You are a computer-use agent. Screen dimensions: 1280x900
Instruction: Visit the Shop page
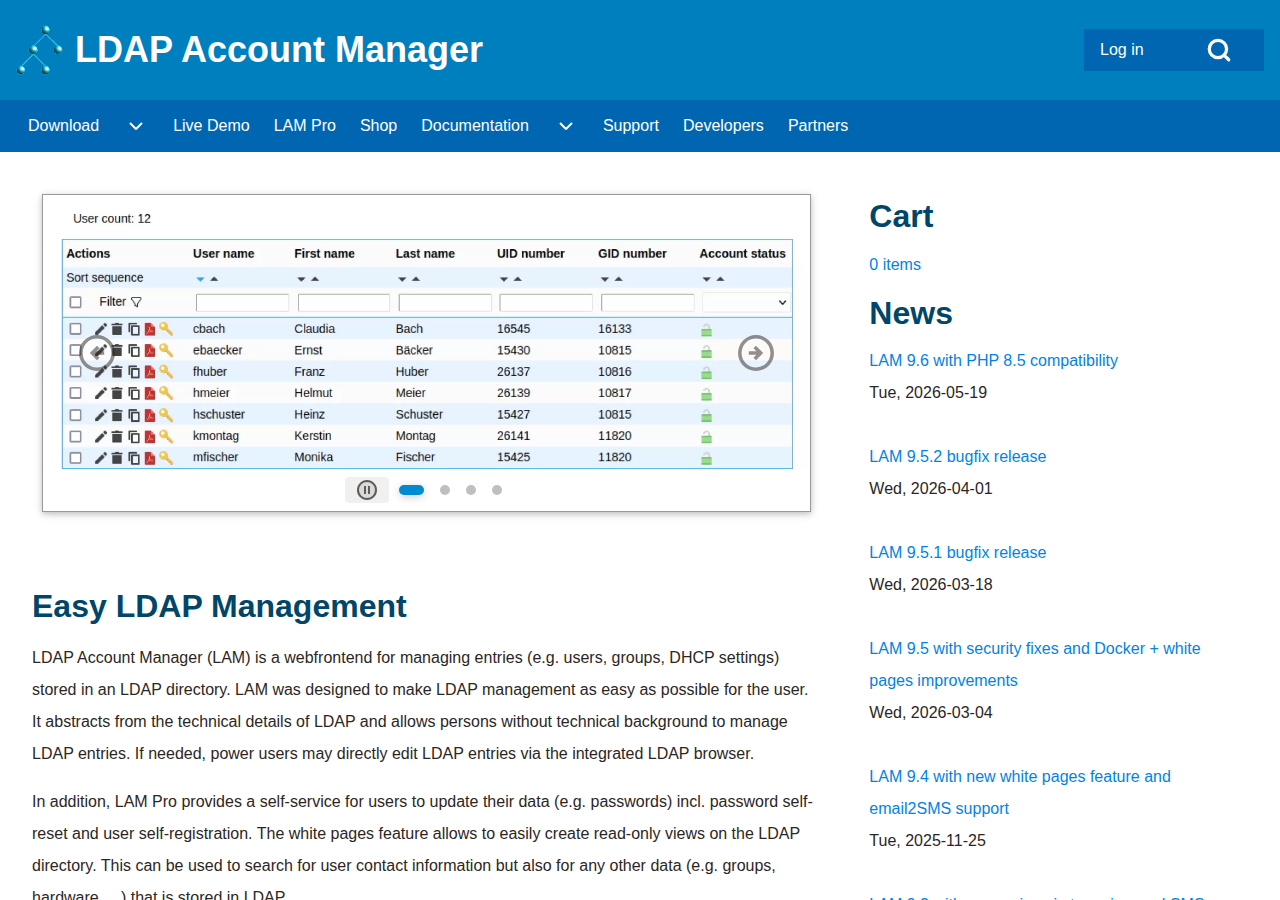tap(379, 126)
